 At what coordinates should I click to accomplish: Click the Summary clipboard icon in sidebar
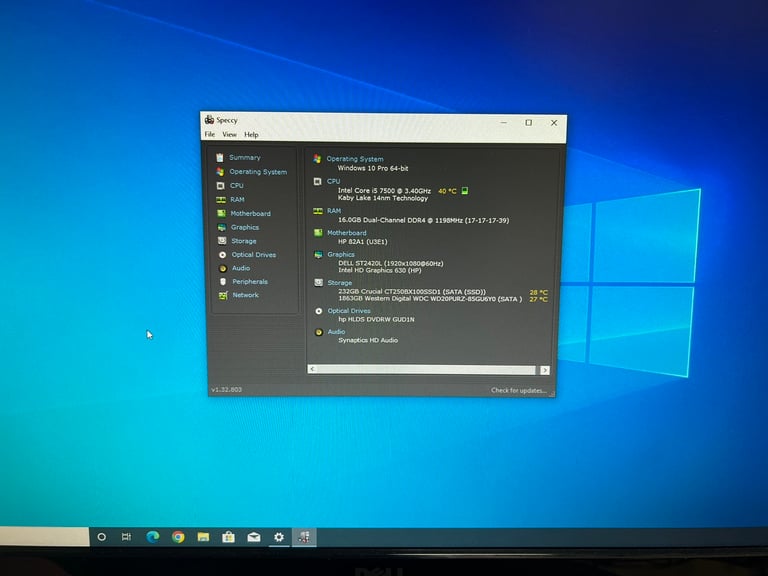(x=220, y=157)
